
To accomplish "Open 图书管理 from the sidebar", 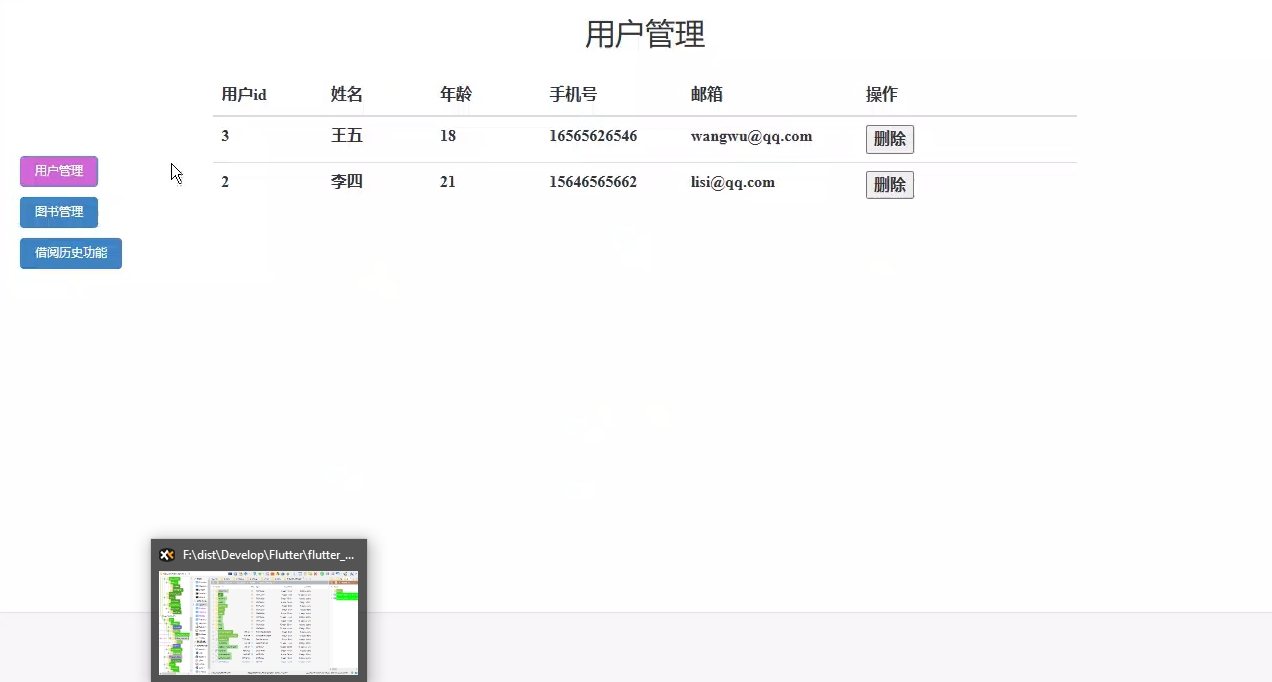I will tap(59, 212).
